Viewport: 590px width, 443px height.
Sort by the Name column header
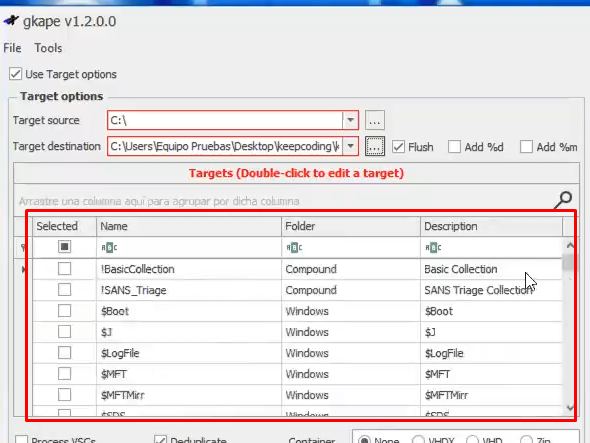click(189, 226)
